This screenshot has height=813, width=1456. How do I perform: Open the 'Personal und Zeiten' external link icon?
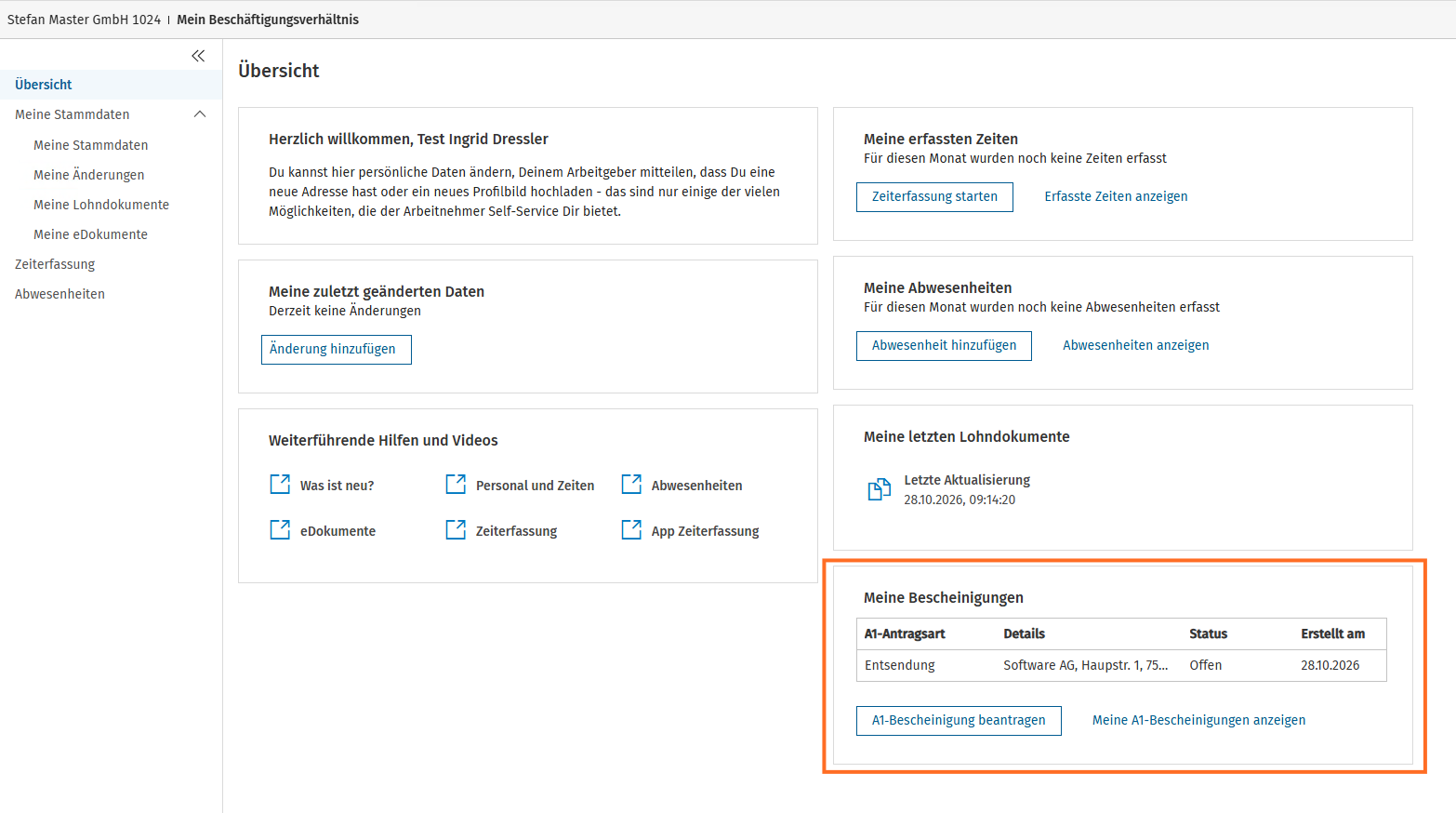click(456, 485)
